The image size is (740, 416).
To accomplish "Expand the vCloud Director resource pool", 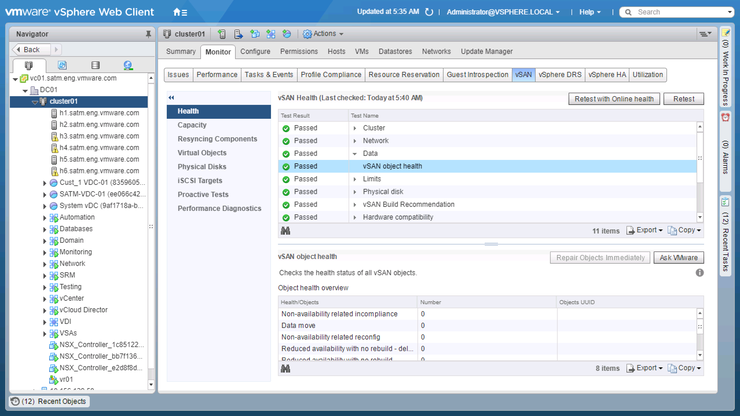I will click(x=45, y=310).
